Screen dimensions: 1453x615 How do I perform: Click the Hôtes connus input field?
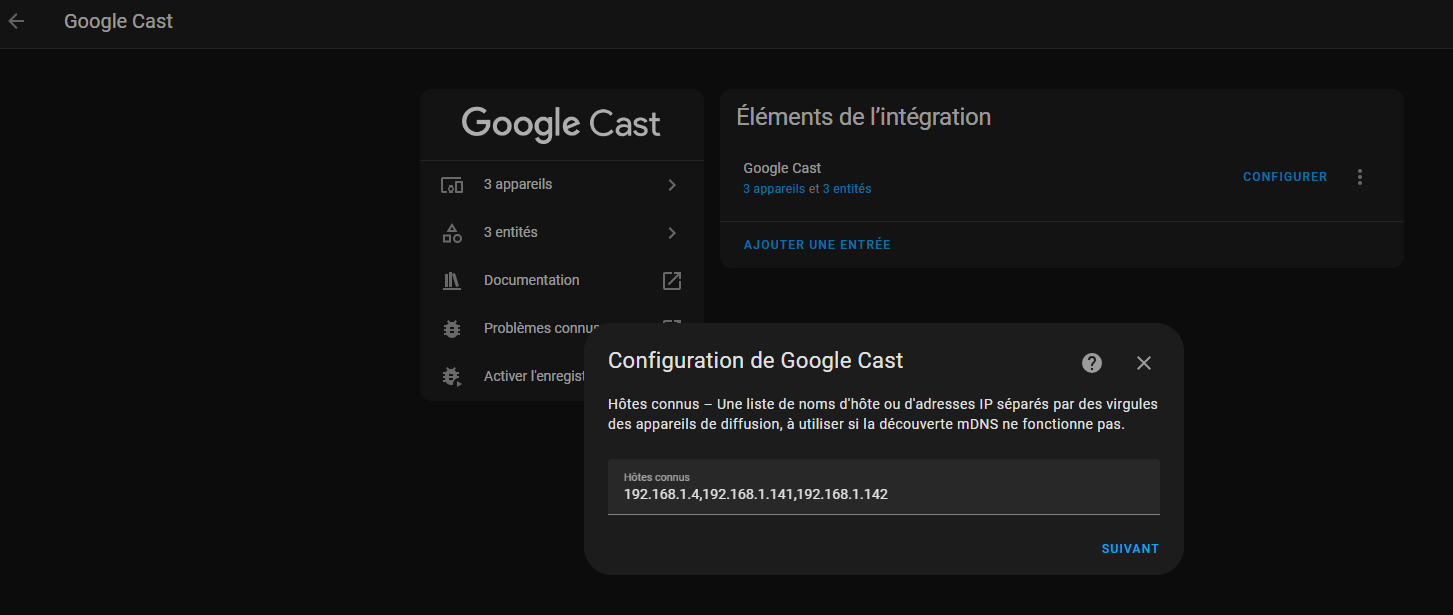tap(884, 487)
